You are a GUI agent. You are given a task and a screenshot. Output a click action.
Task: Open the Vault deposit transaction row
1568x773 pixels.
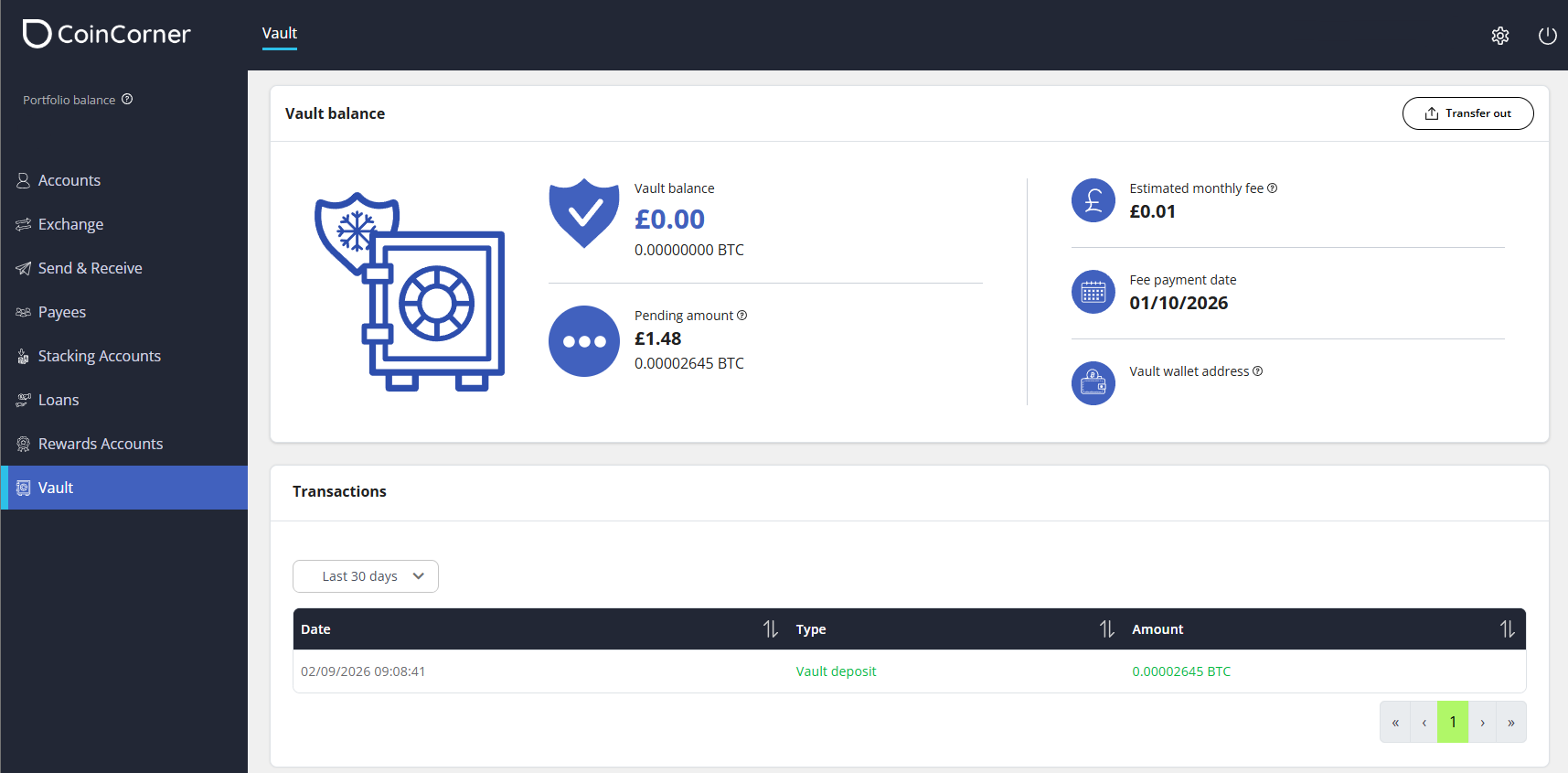(909, 671)
